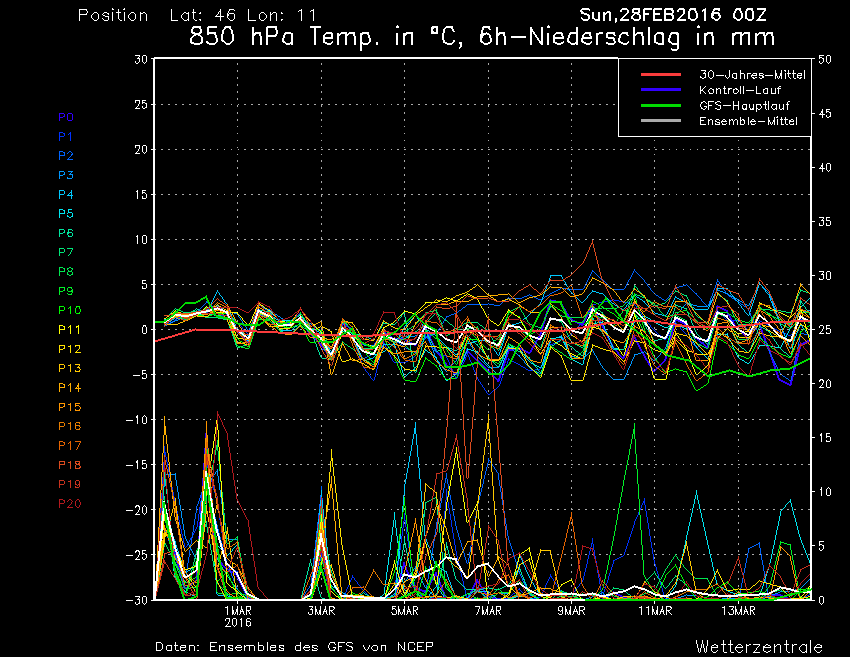Select ensemble member label P5
Viewport: 850px width, 657px height.
point(66,214)
